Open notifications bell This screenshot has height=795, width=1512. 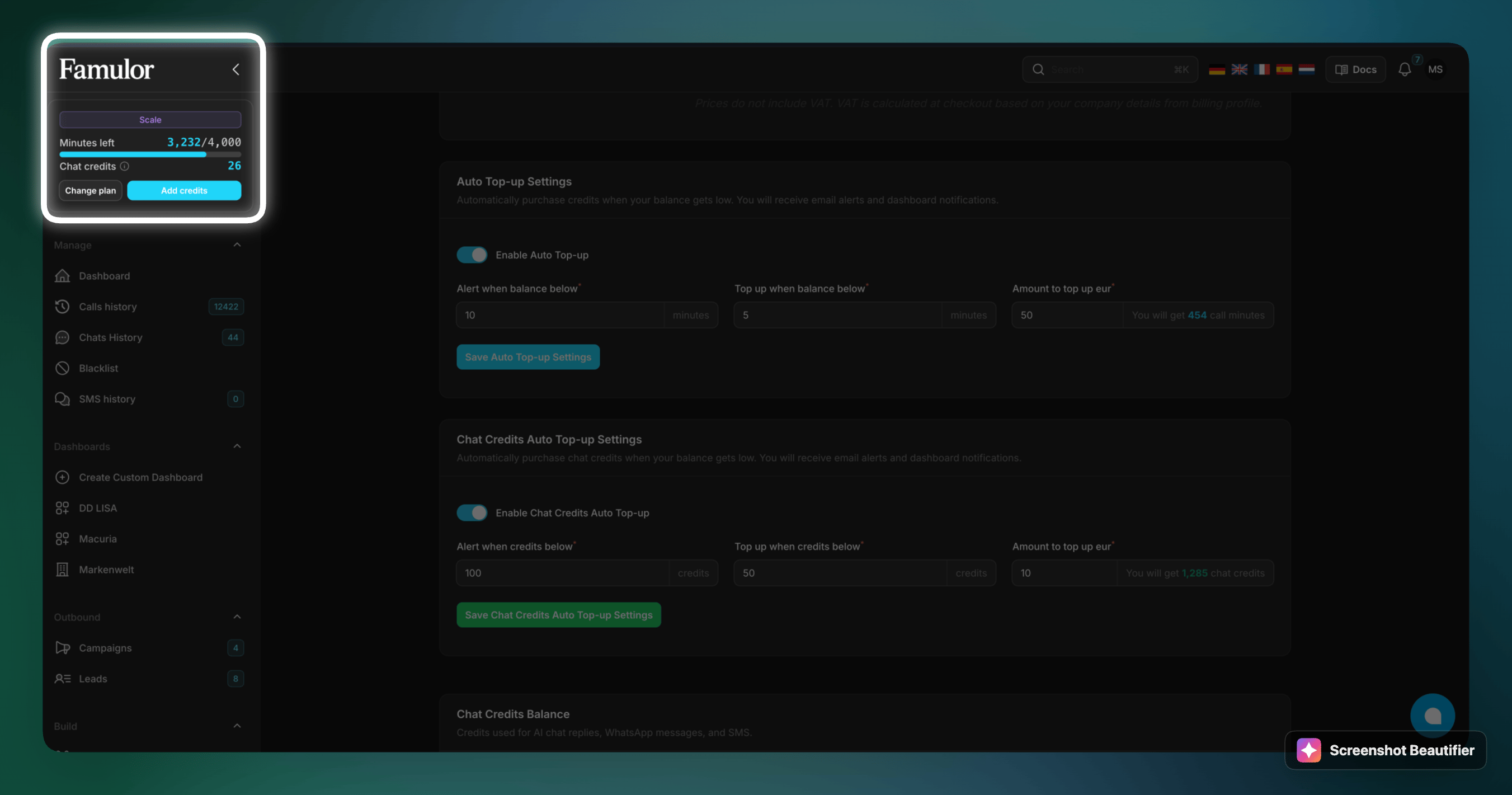[1405, 69]
